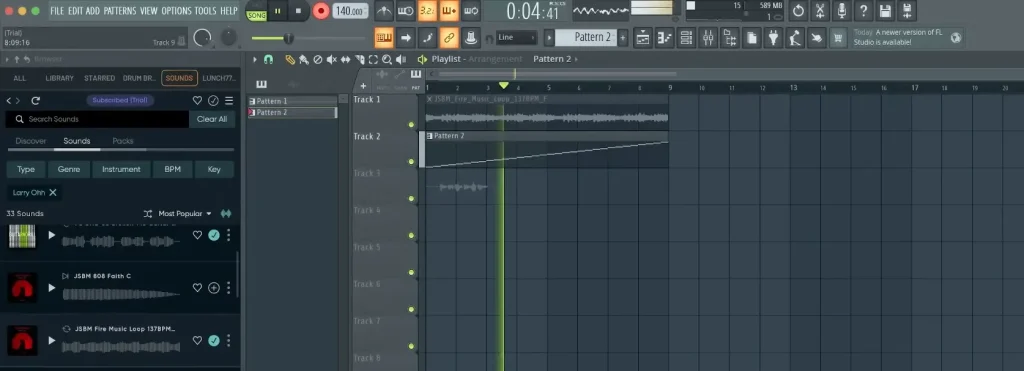
Task: Click the touch controller hand icon
Action: [x=816, y=38]
